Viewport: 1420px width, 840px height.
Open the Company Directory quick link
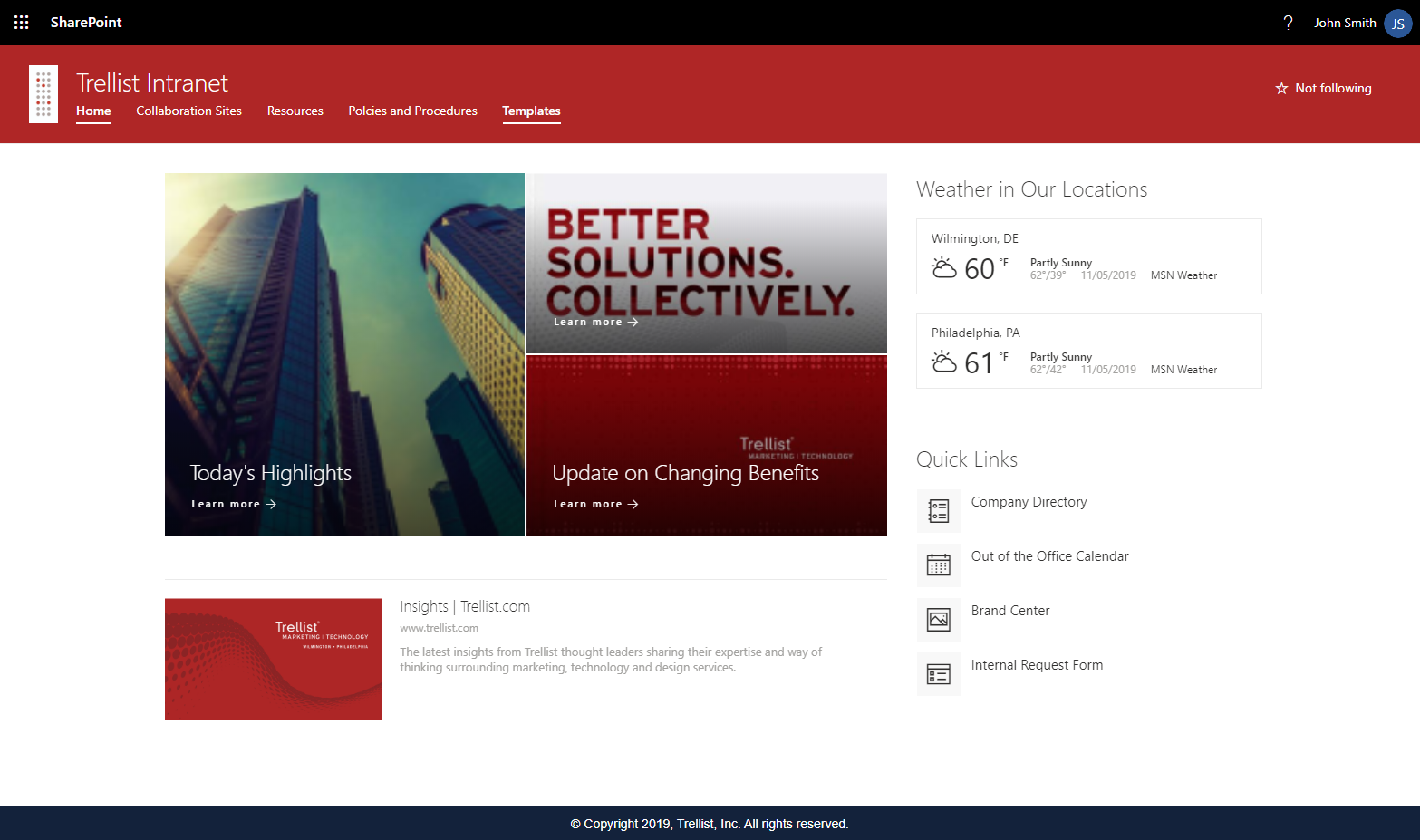click(1029, 502)
